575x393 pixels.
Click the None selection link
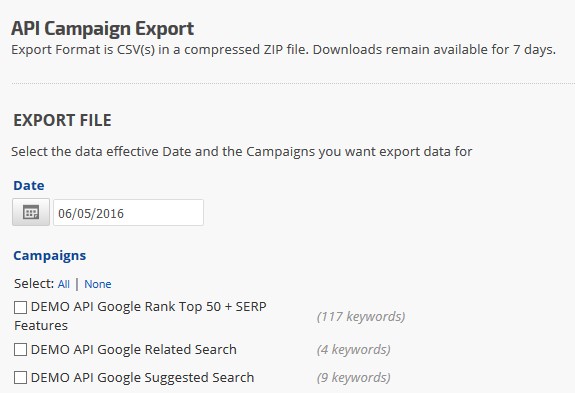tap(98, 284)
